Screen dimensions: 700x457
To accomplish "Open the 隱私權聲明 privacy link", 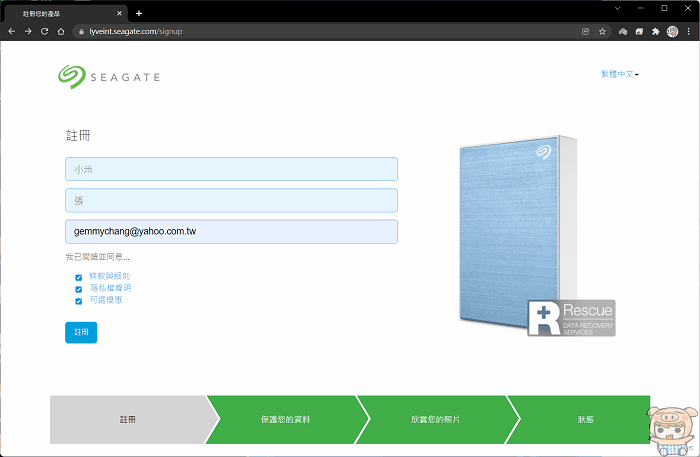I will coord(111,288).
